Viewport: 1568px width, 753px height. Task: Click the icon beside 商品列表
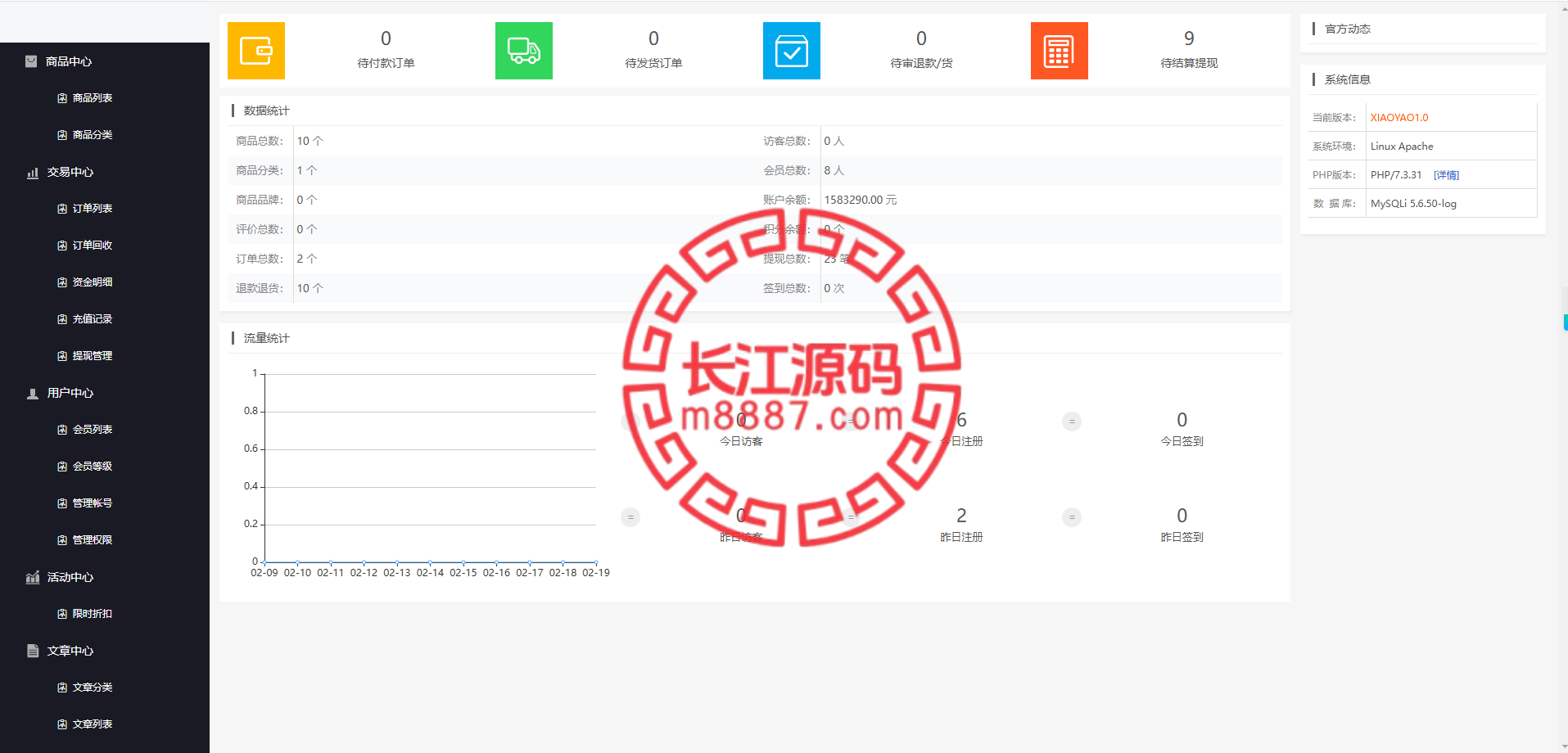[x=62, y=98]
